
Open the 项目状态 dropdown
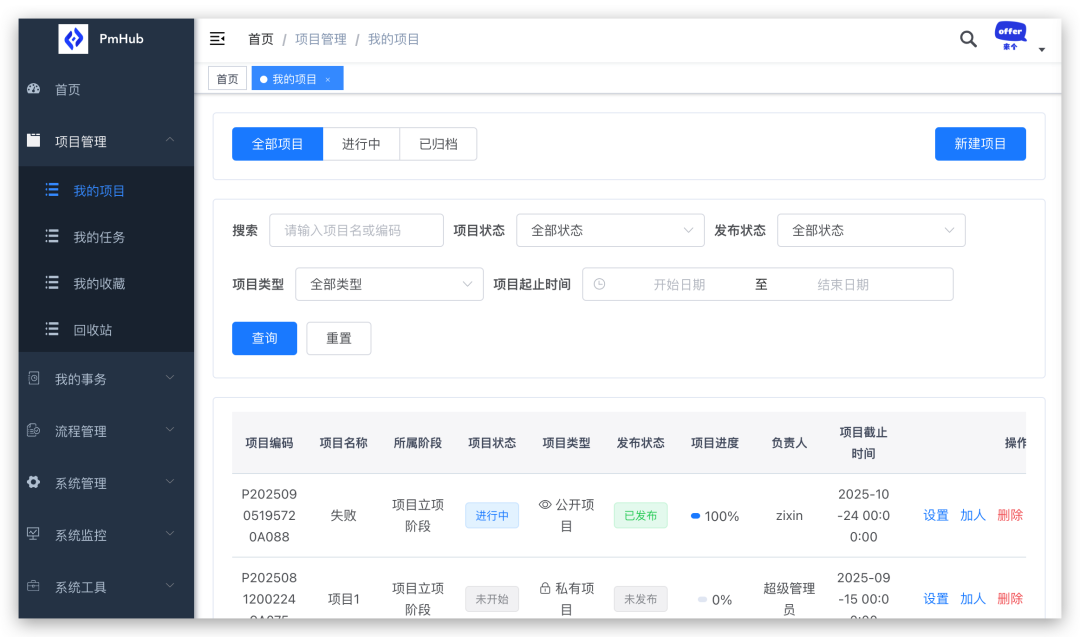(x=610, y=230)
